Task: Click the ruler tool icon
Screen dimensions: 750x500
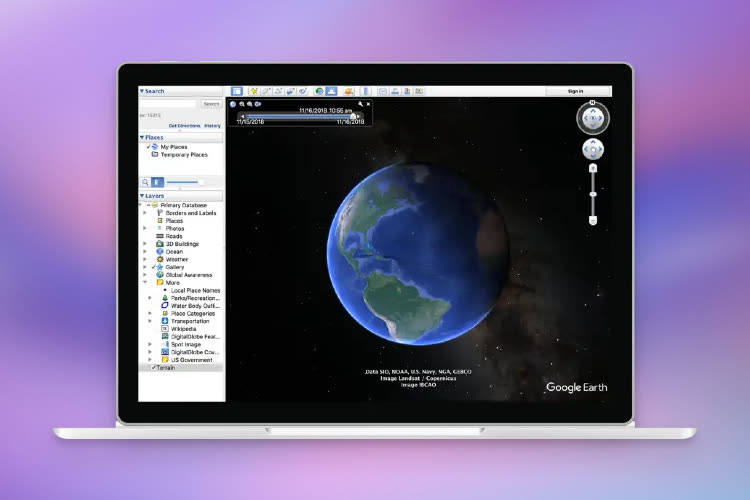Action: click(x=366, y=91)
